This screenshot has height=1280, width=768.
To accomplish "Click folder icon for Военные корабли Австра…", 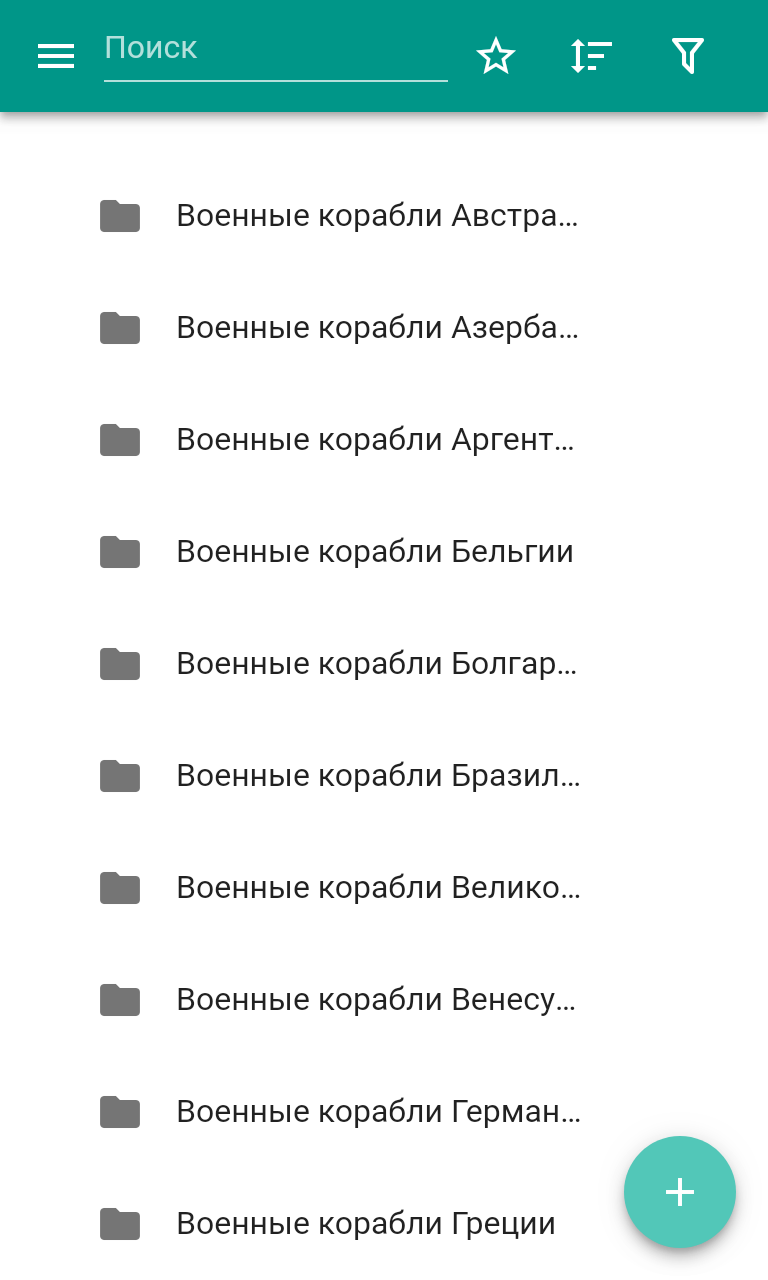I will coord(120,216).
